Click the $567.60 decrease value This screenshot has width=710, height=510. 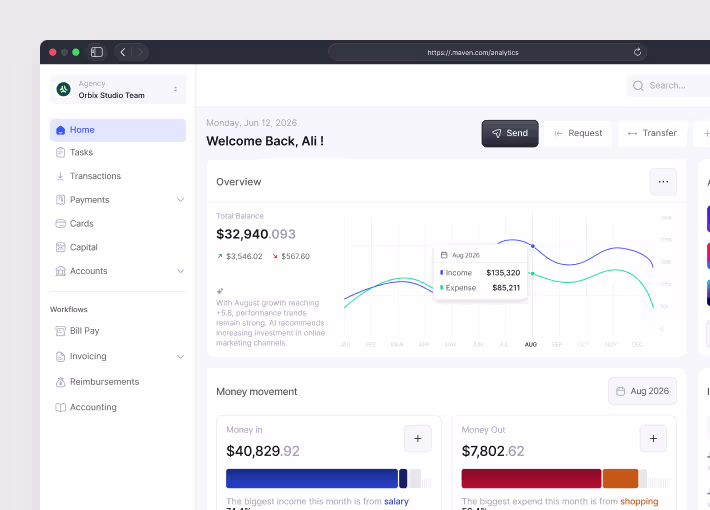coord(296,256)
